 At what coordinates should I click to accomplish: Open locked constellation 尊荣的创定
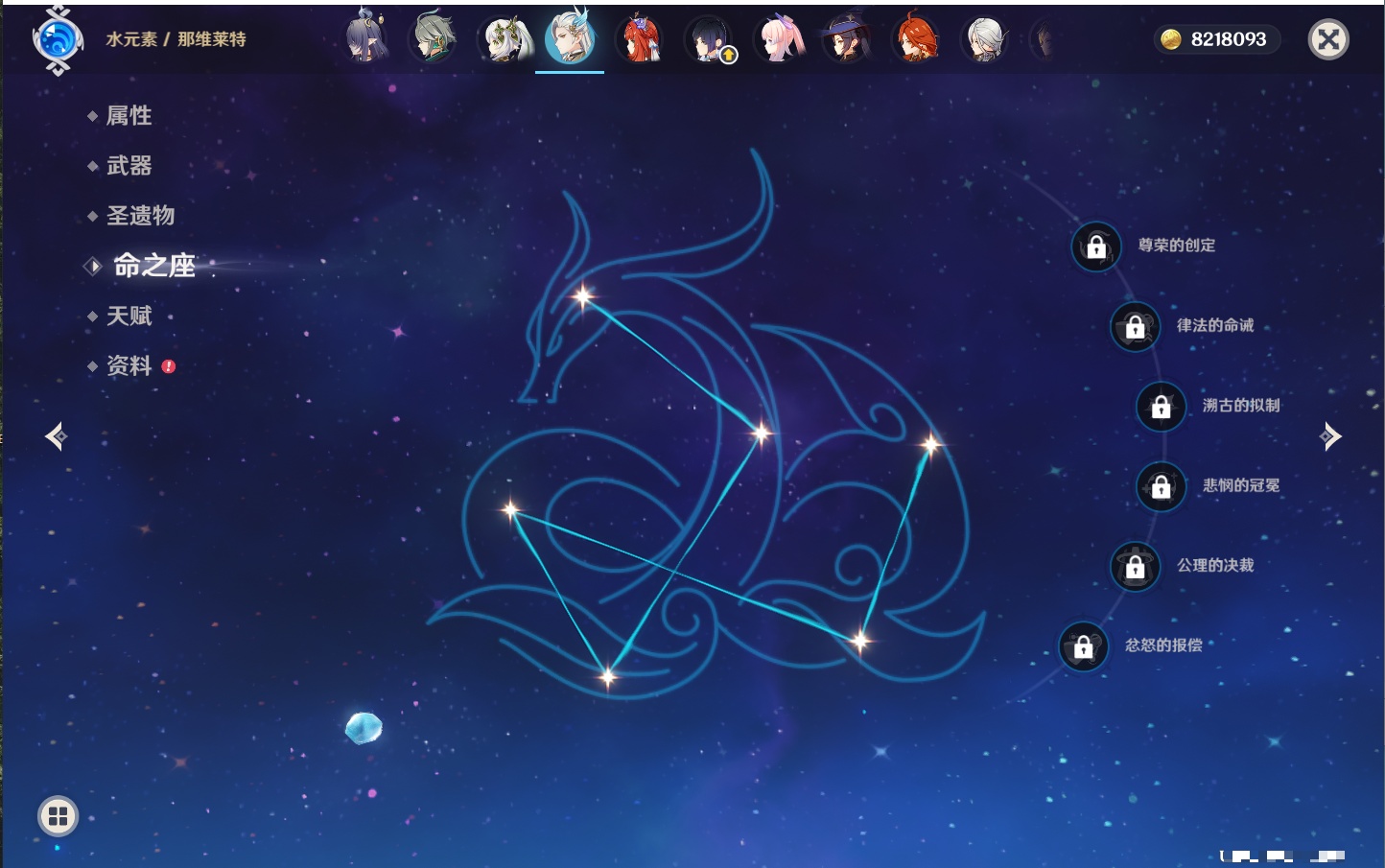[1096, 246]
